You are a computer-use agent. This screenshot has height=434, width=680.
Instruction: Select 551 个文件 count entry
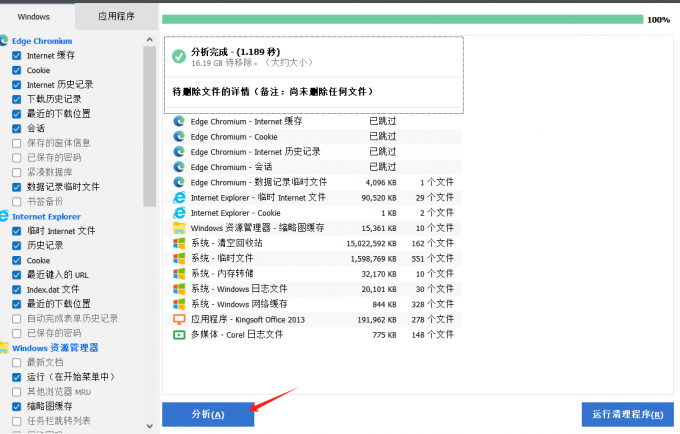[432, 258]
